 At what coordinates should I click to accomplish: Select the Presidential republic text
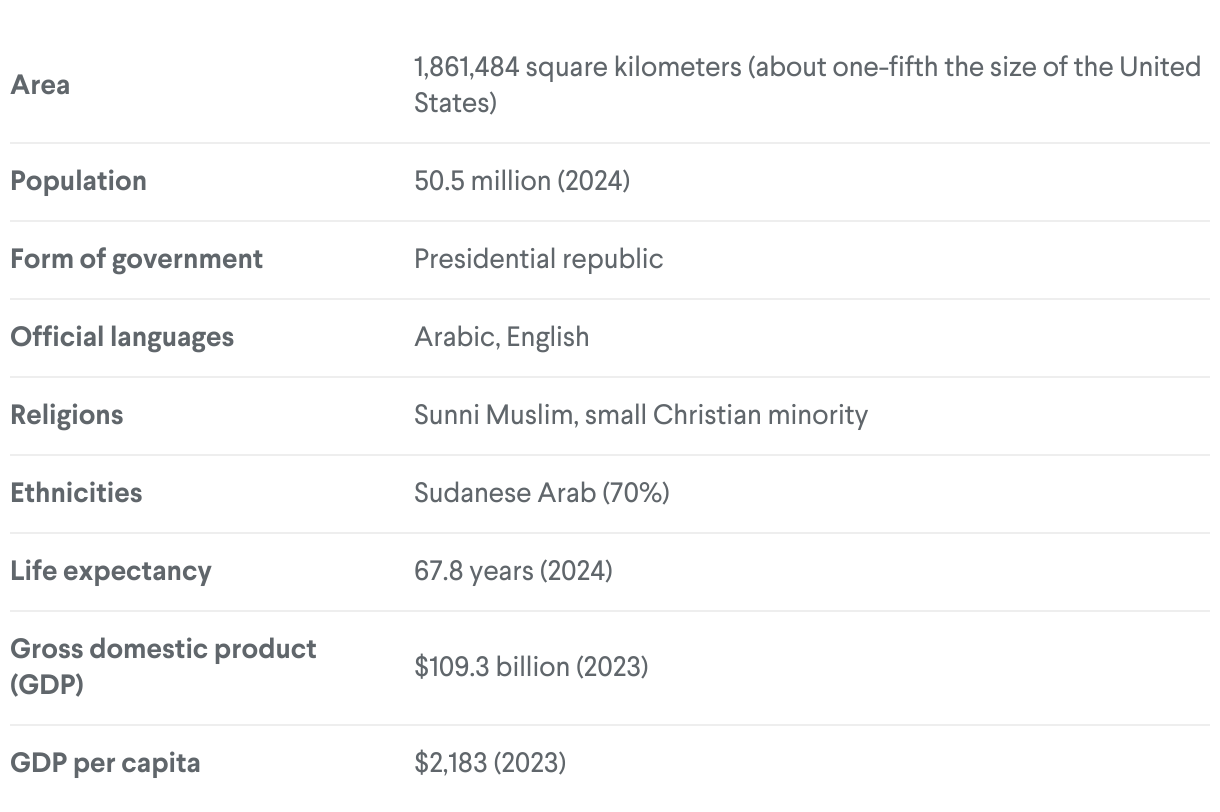(538, 259)
